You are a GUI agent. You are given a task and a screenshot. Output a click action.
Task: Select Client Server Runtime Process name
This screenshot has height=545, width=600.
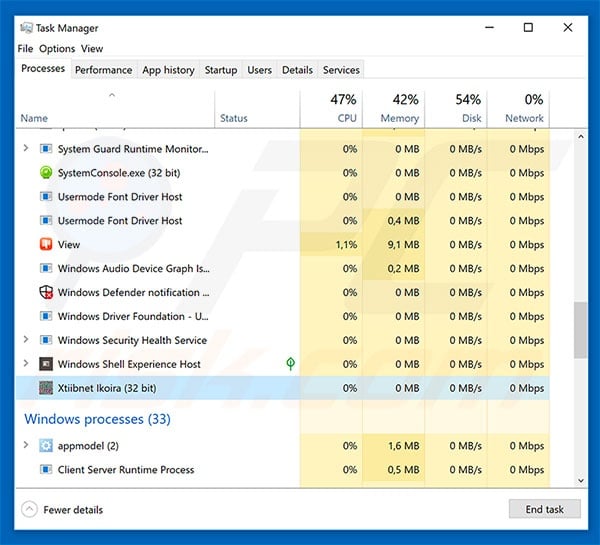(x=126, y=470)
